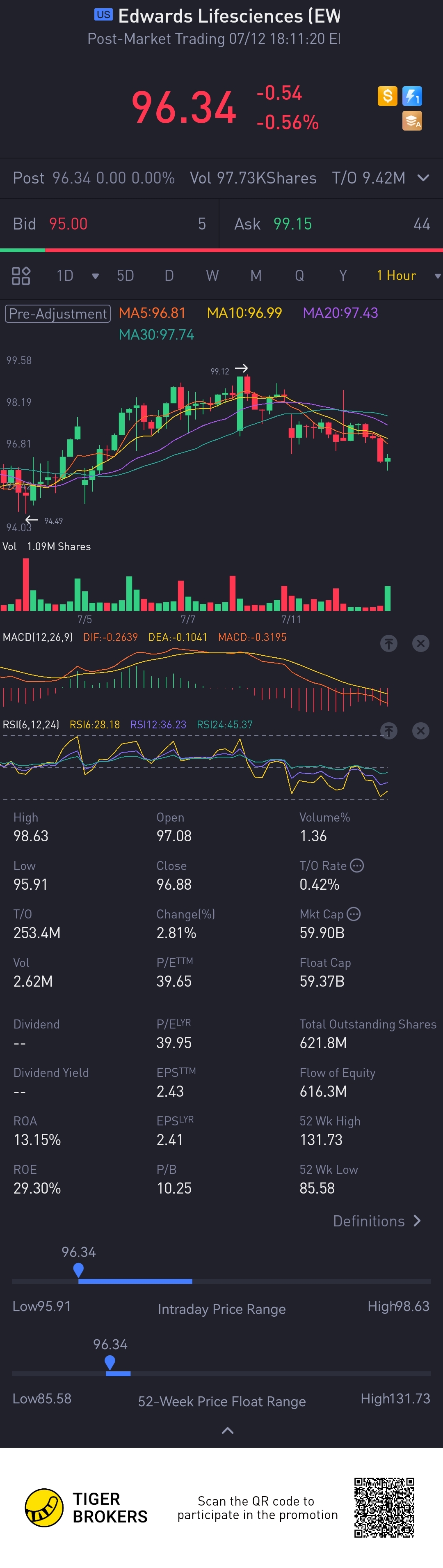Viewport: 443px width, 1568px height.
Task: Tap the RSI(6,12,24) settings label
Action: (x=31, y=724)
